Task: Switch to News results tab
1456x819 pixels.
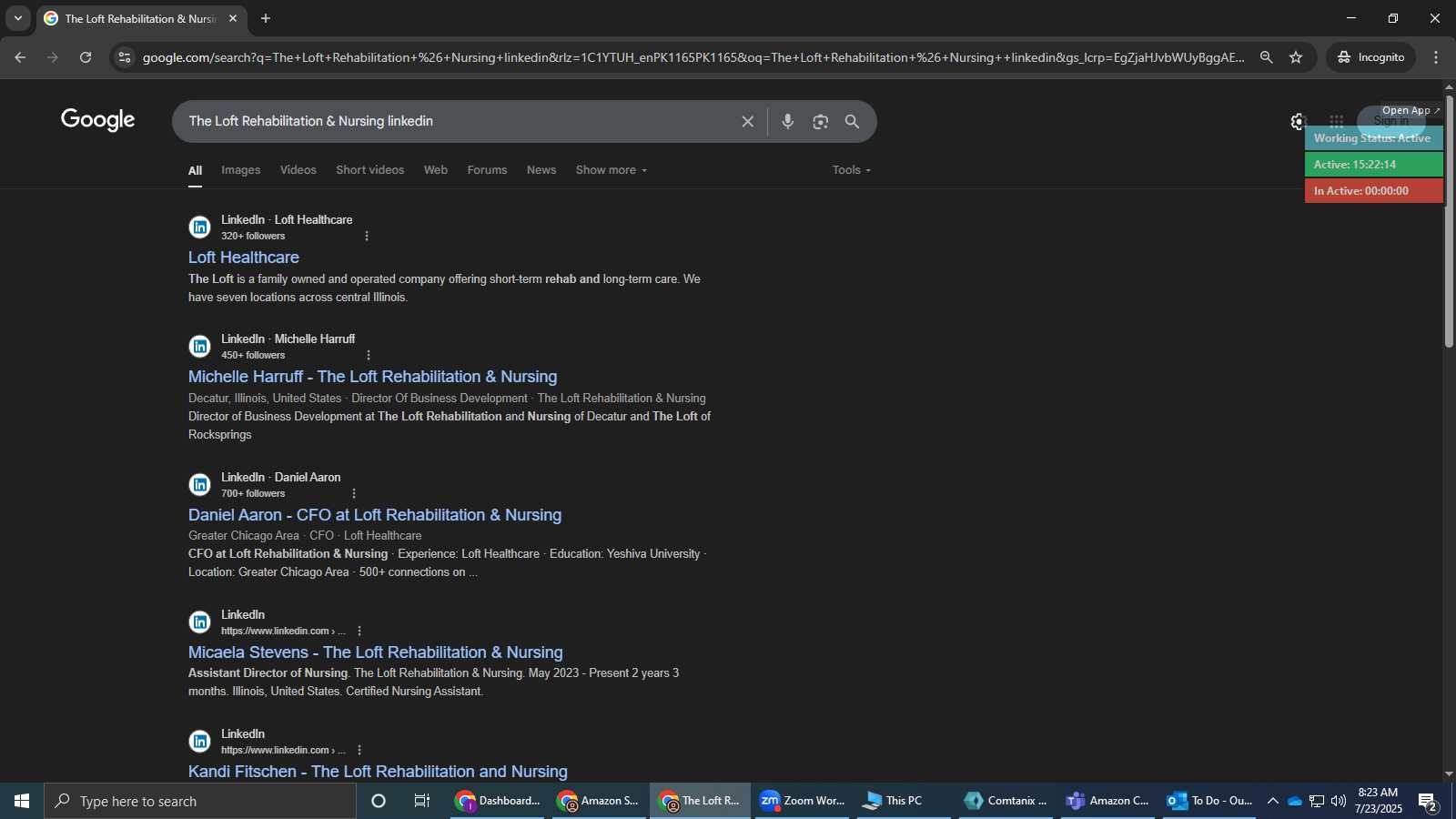Action: tap(541, 170)
